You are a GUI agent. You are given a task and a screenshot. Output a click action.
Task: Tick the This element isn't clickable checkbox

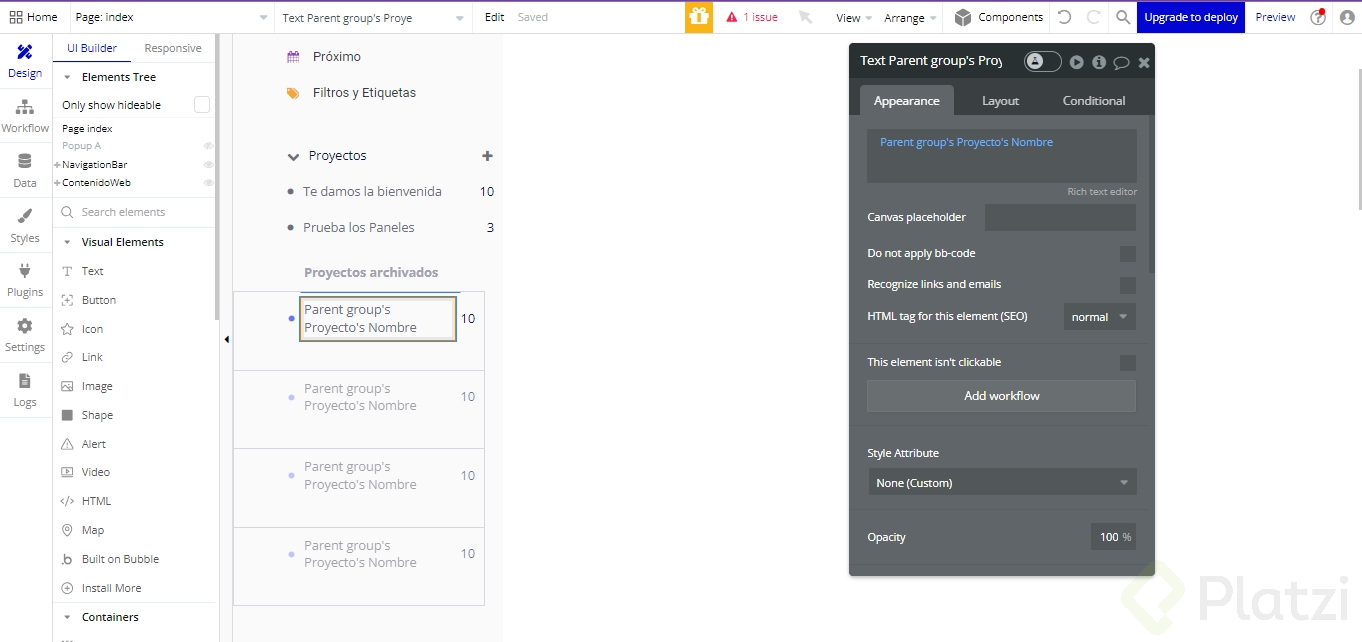pyautogui.click(x=1127, y=363)
